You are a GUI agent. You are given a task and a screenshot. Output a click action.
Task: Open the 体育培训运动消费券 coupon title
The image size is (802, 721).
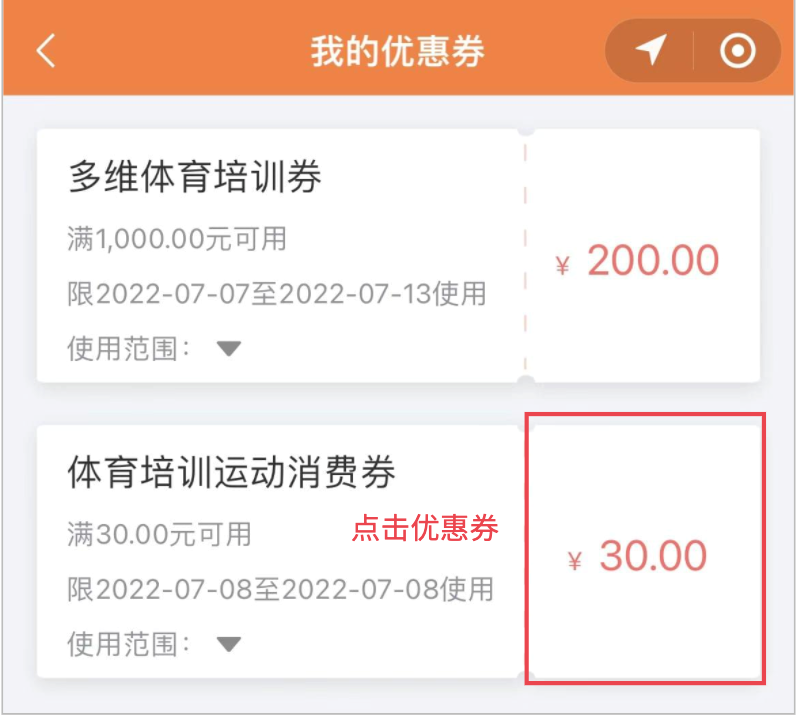coord(232,472)
